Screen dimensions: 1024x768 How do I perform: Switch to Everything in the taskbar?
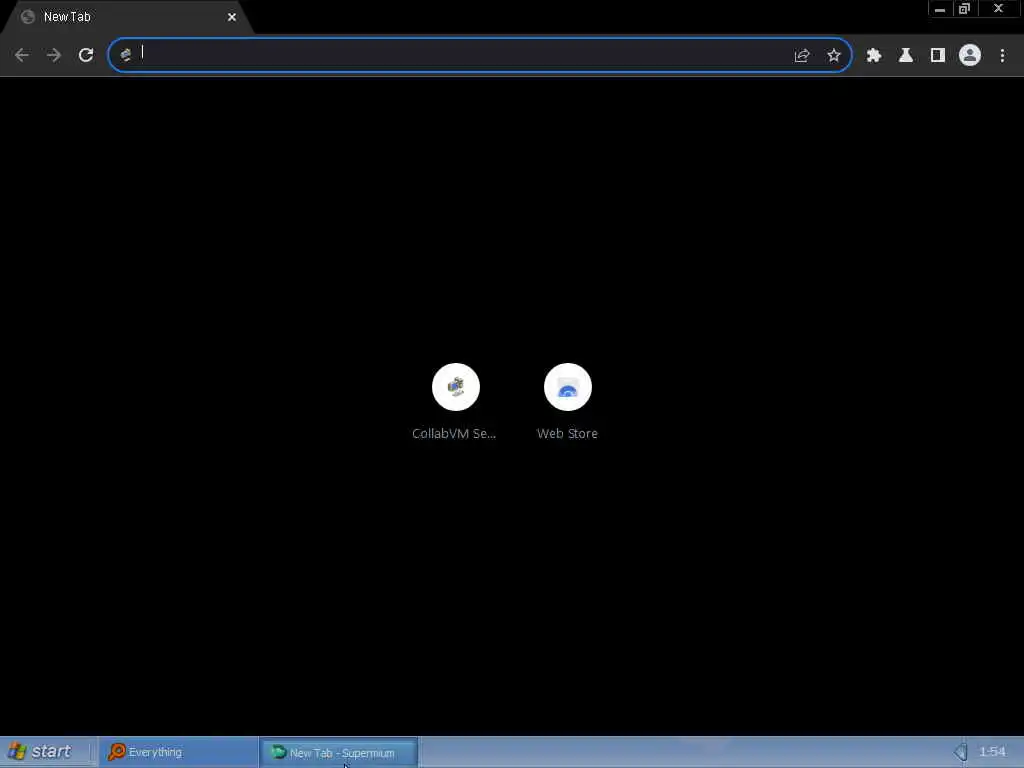178,752
